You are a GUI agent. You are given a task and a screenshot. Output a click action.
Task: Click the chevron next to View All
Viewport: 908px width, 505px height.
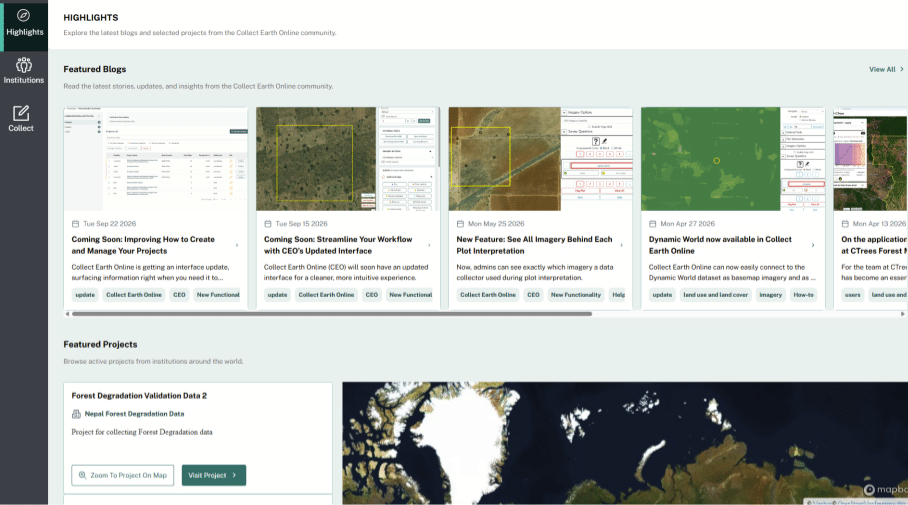902,69
